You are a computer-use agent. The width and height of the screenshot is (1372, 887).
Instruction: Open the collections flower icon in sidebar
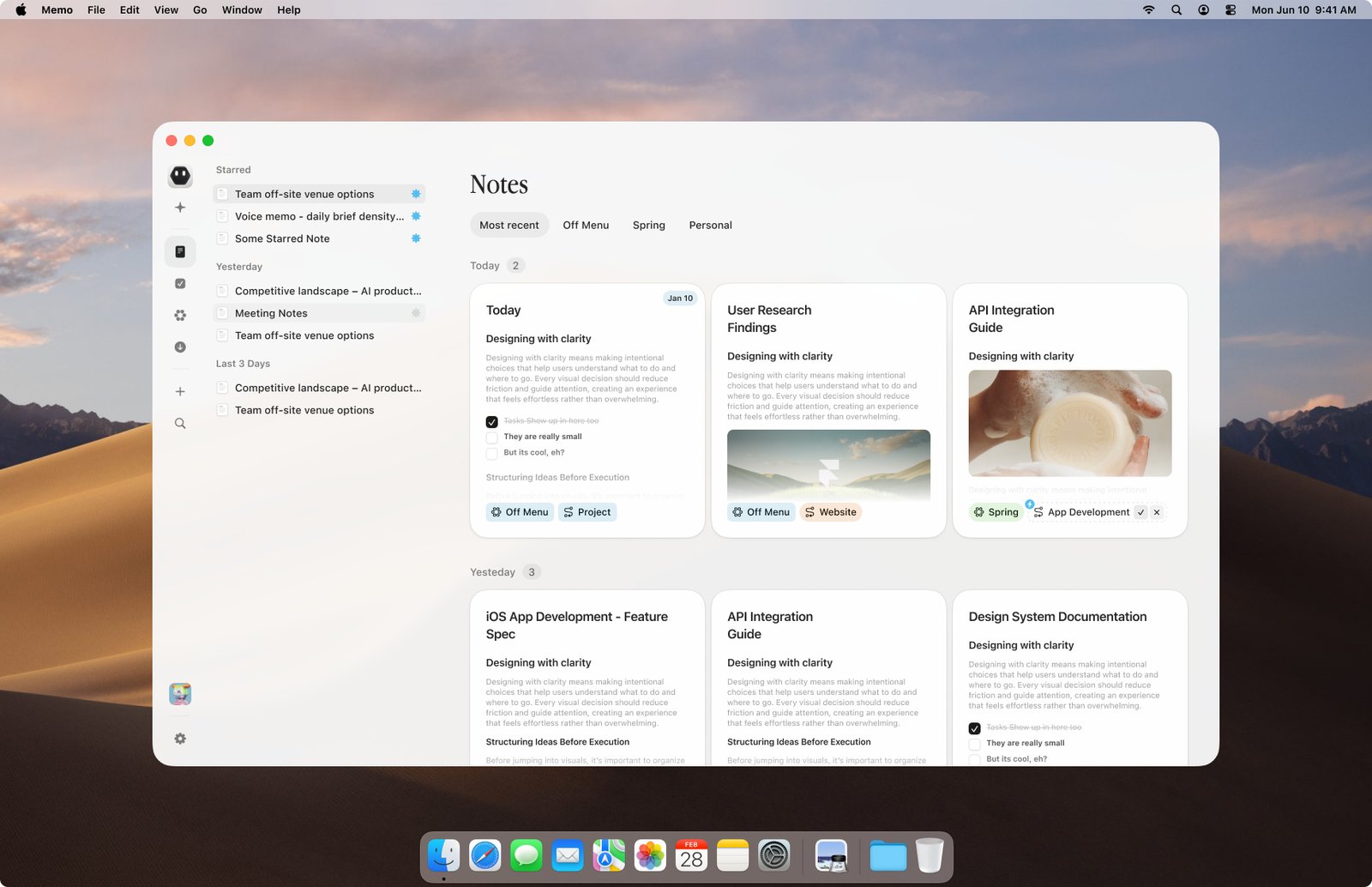point(180,316)
